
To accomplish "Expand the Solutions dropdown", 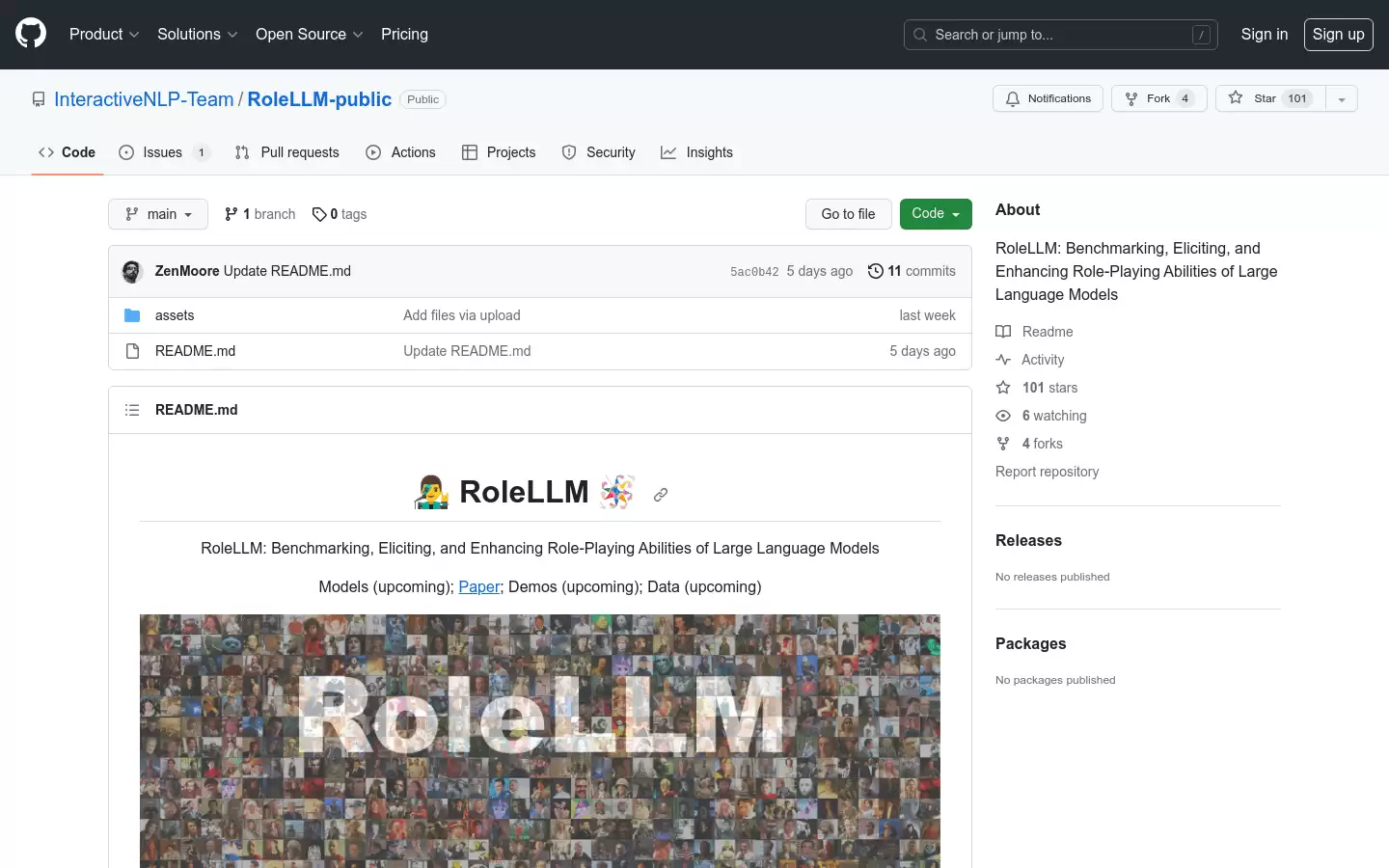I will pyautogui.click(x=198, y=34).
